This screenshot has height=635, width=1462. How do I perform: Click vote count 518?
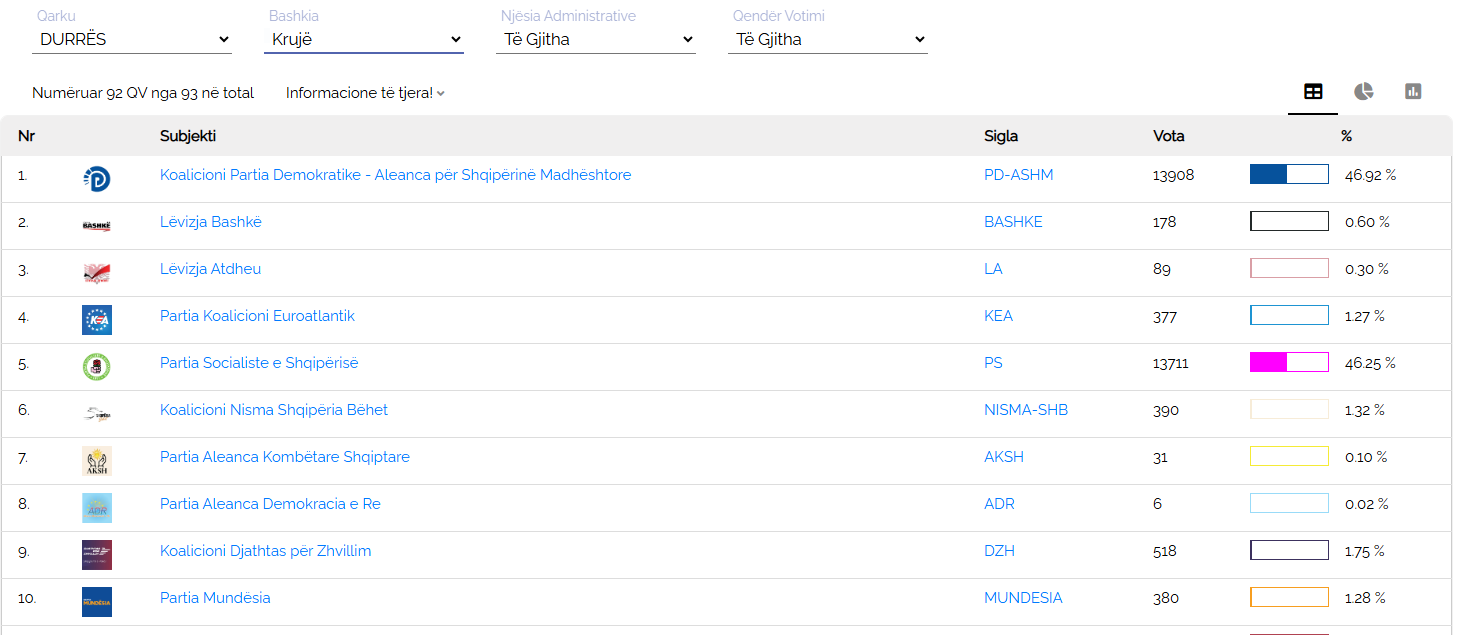click(1165, 551)
